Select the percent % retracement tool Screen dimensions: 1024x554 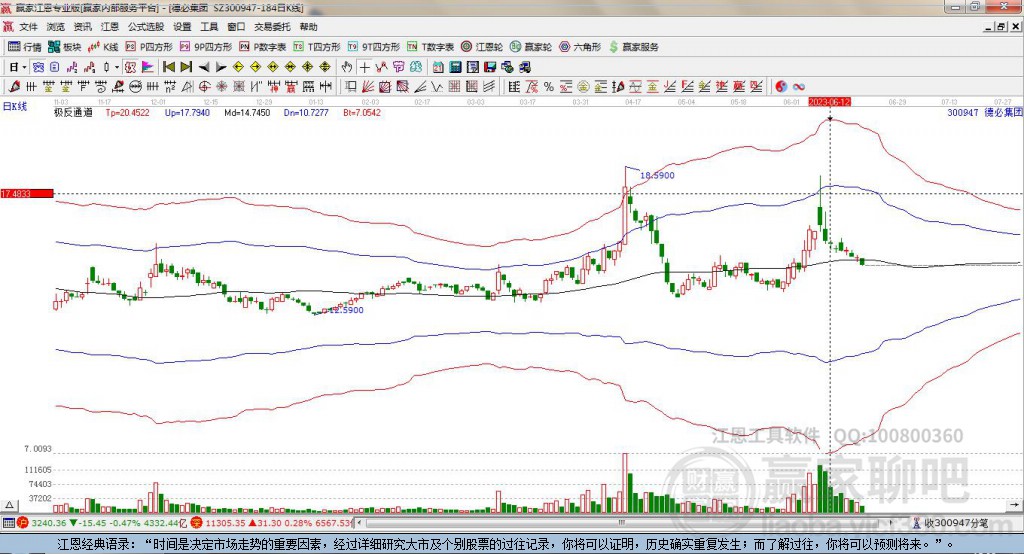(x=549, y=86)
